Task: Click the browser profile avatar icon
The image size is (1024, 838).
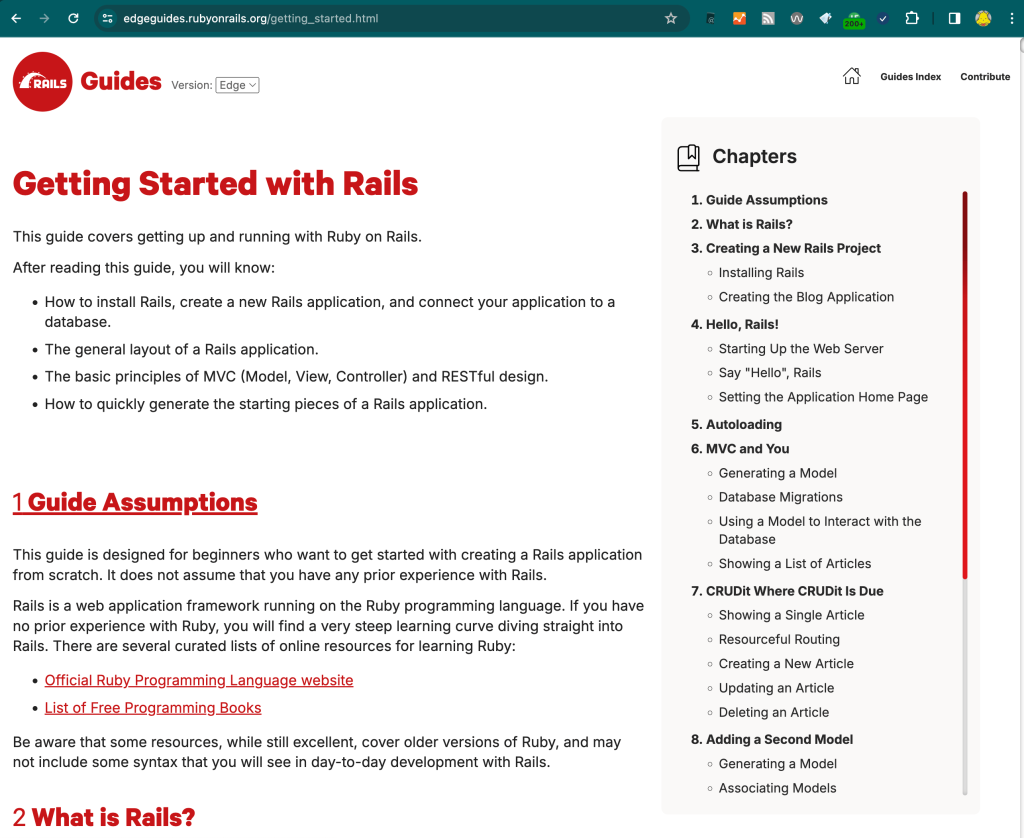Action: [x=983, y=18]
